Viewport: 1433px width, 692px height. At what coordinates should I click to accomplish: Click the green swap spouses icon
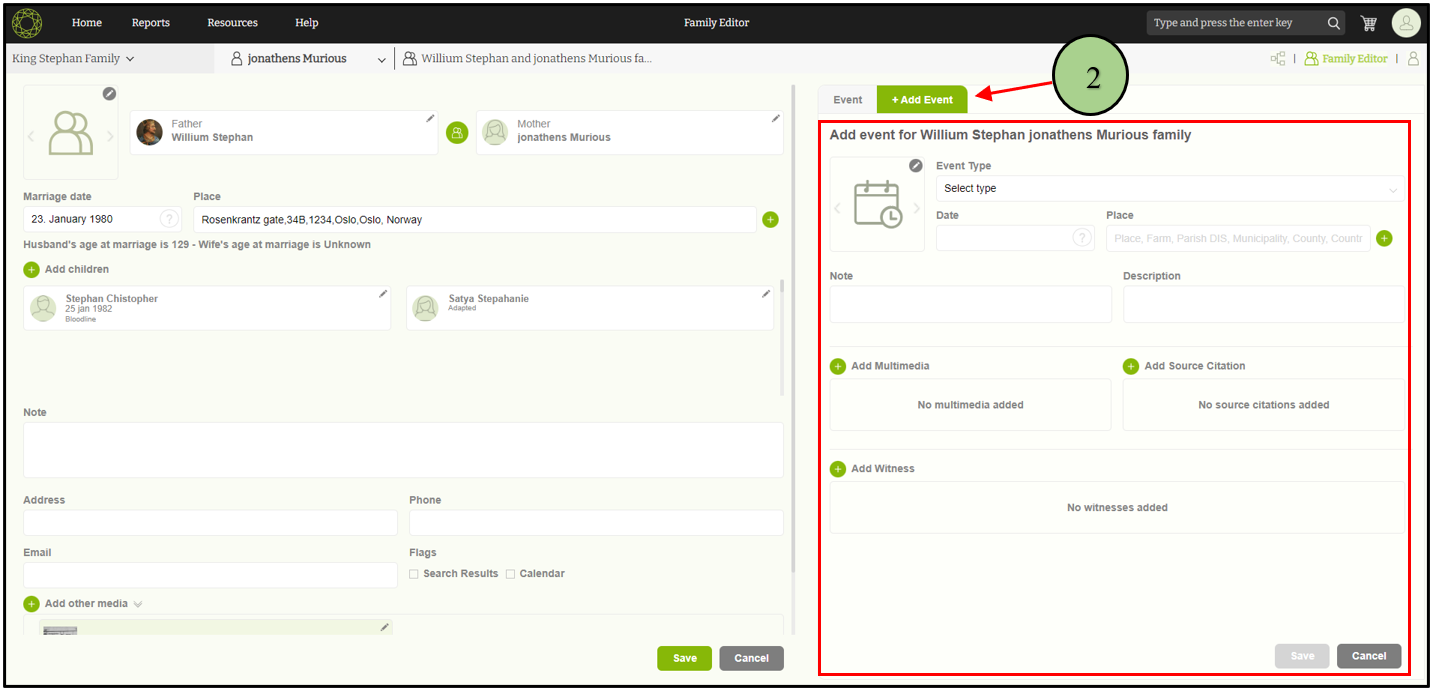coord(457,133)
